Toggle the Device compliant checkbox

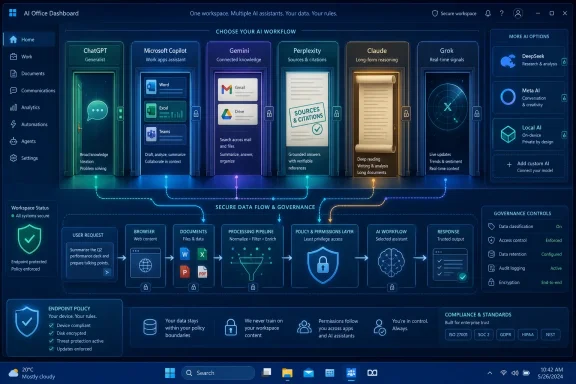pyautogui.click(x=51, y=325)
